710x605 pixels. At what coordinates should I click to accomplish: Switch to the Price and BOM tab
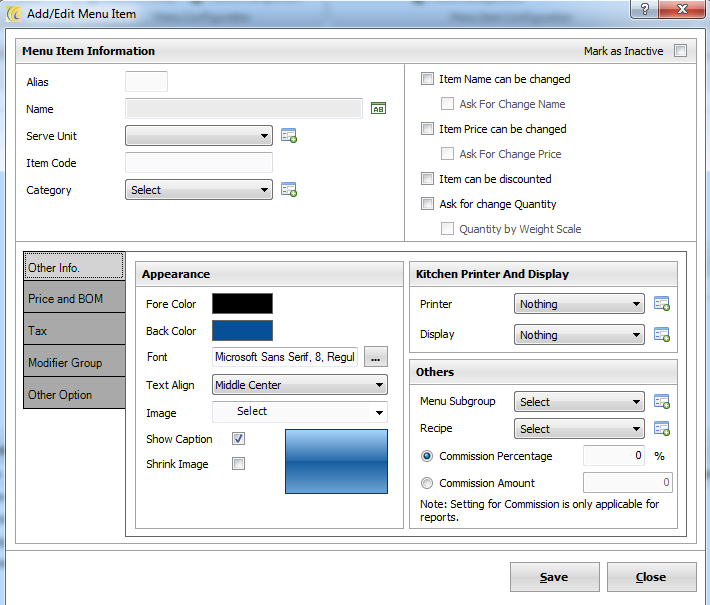(x=74, y=299)
